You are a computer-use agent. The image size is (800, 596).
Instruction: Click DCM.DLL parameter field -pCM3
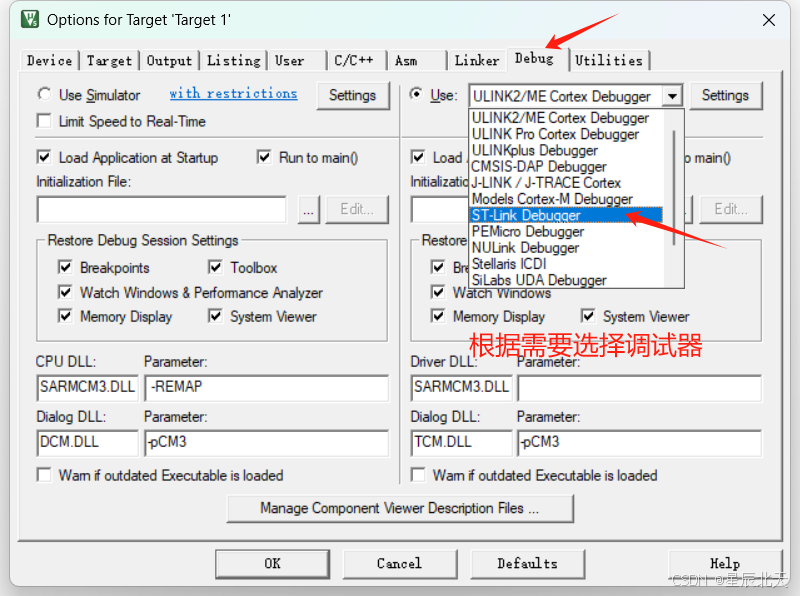click(x=267, y=442)
